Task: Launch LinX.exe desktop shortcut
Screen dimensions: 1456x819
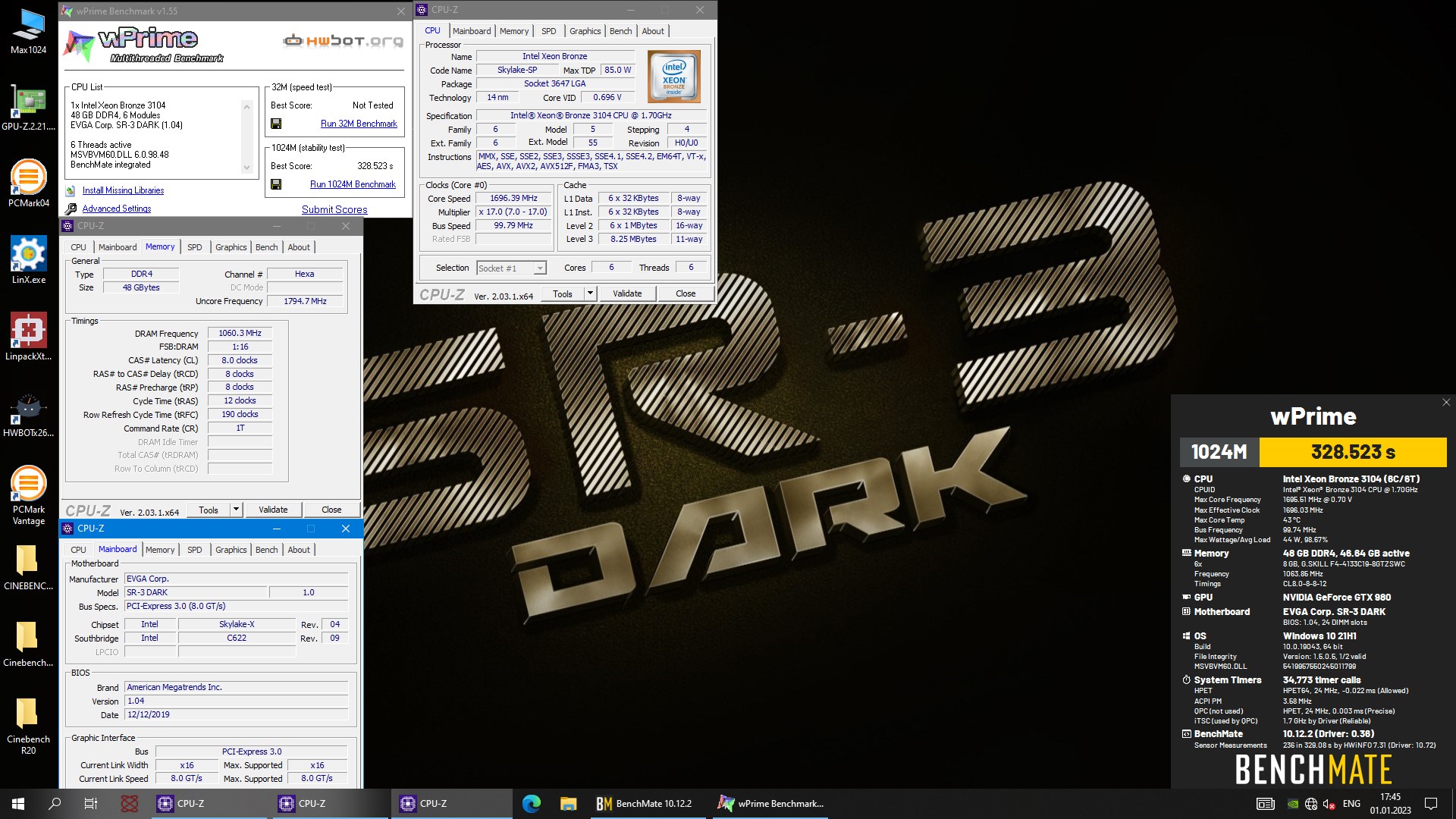Action: coord(28,261)
